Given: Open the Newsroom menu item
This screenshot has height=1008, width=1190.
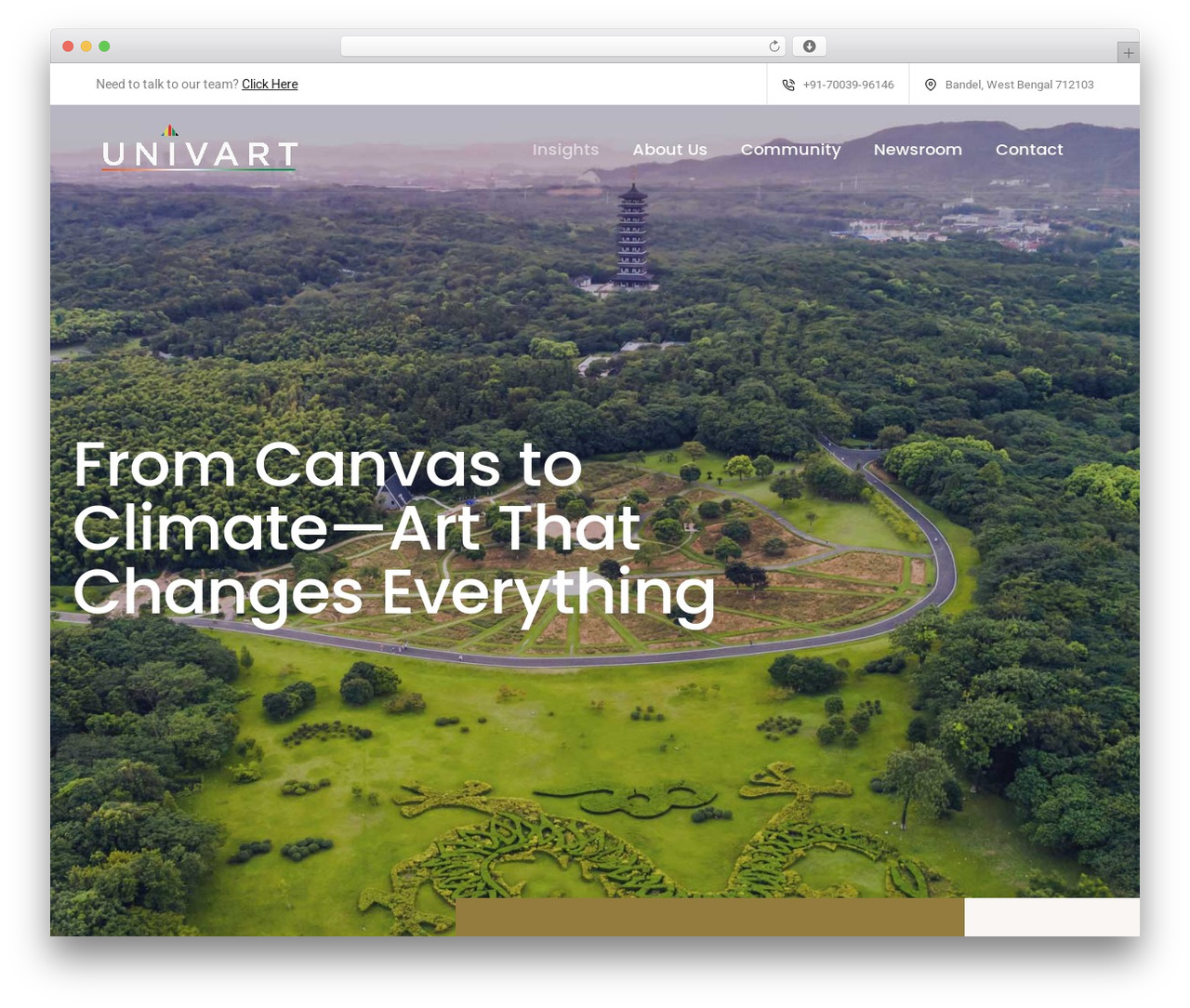Looking at the screenshot, I should [918, 150].
